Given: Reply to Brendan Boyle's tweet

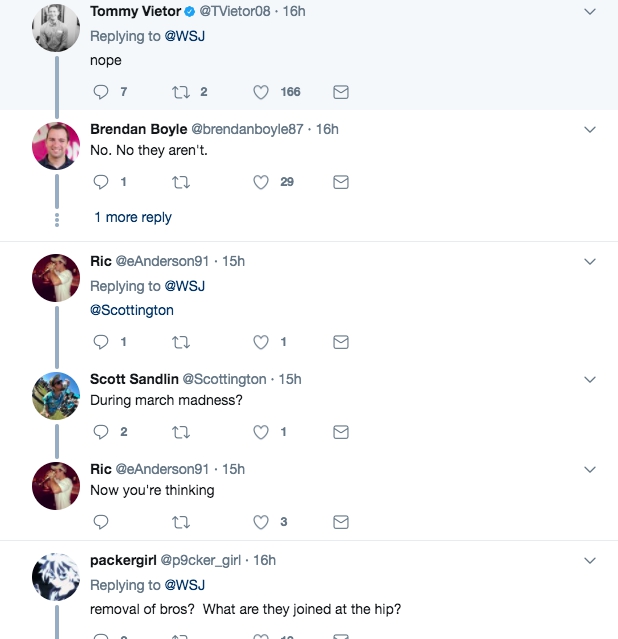Looking at the screenshot, I should (x=100, y=182).
